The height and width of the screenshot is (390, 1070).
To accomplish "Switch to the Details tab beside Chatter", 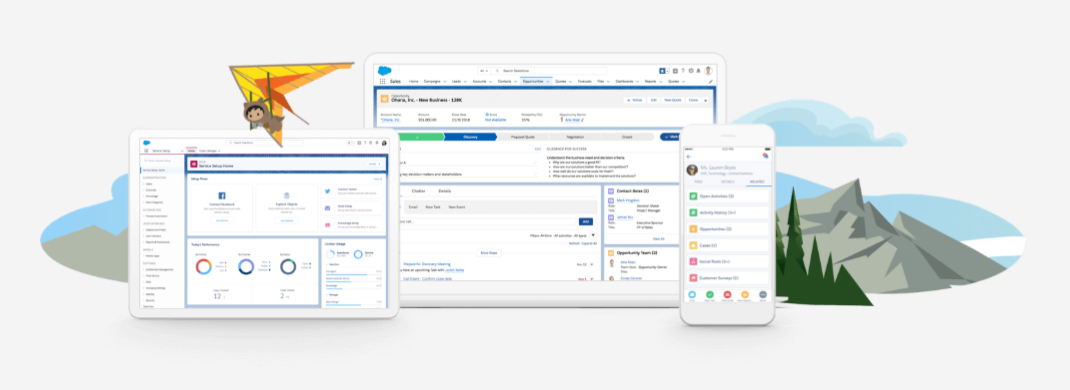I will (444, 191).
